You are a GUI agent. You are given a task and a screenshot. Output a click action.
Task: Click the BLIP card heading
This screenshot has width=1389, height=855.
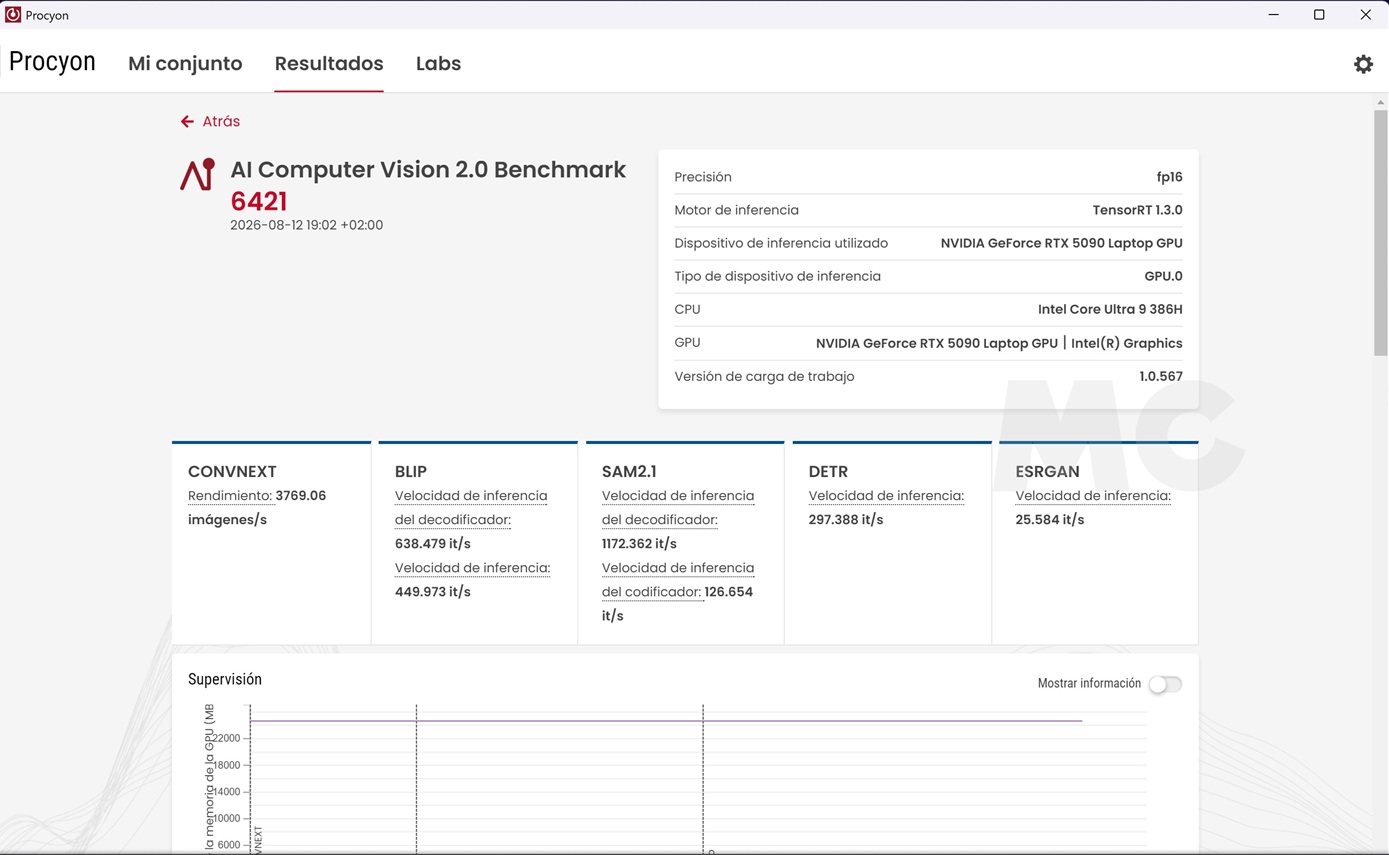coord(411,471)
